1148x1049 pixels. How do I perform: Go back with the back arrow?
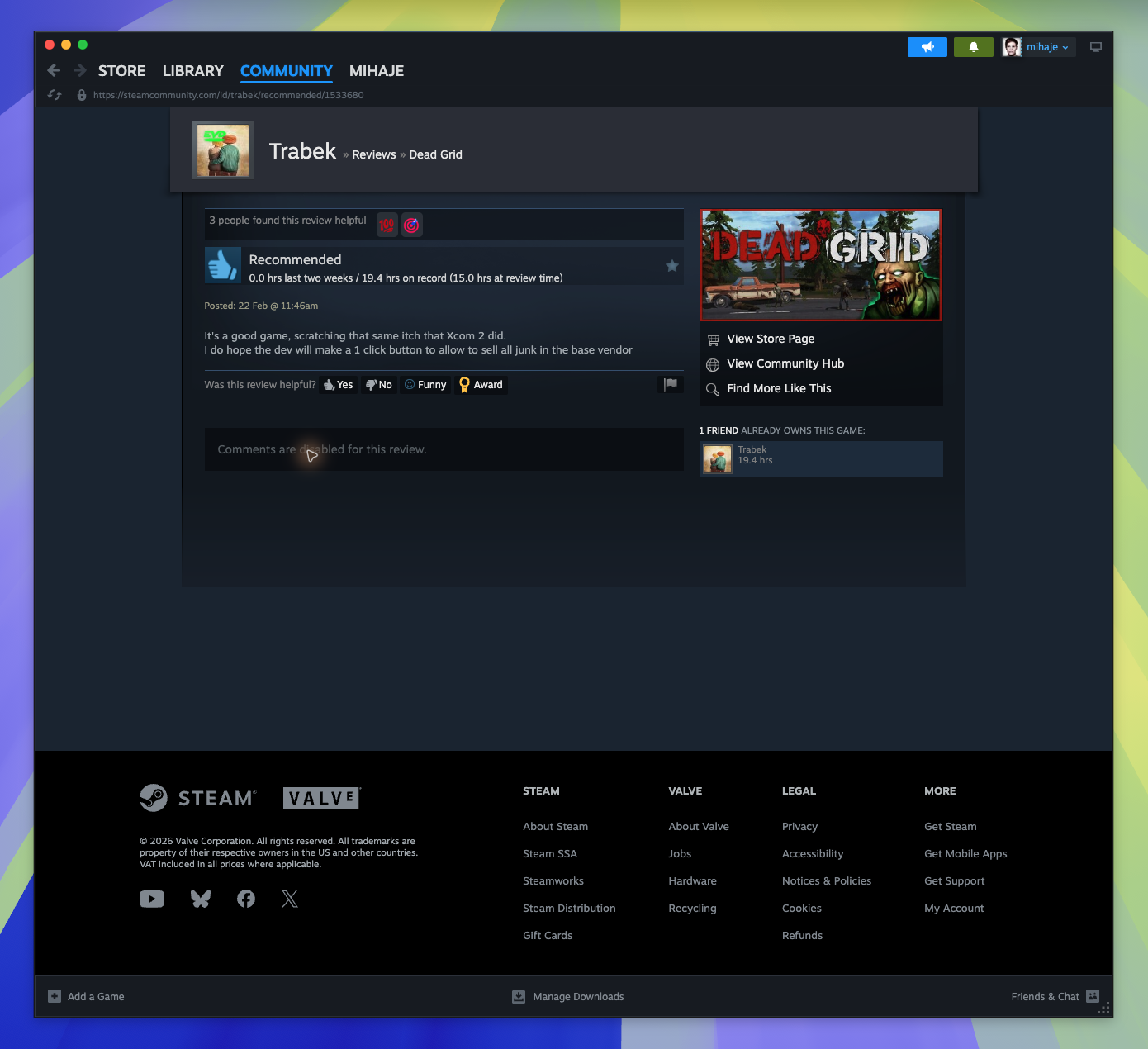pyautogui.click(x=54, y=71)
